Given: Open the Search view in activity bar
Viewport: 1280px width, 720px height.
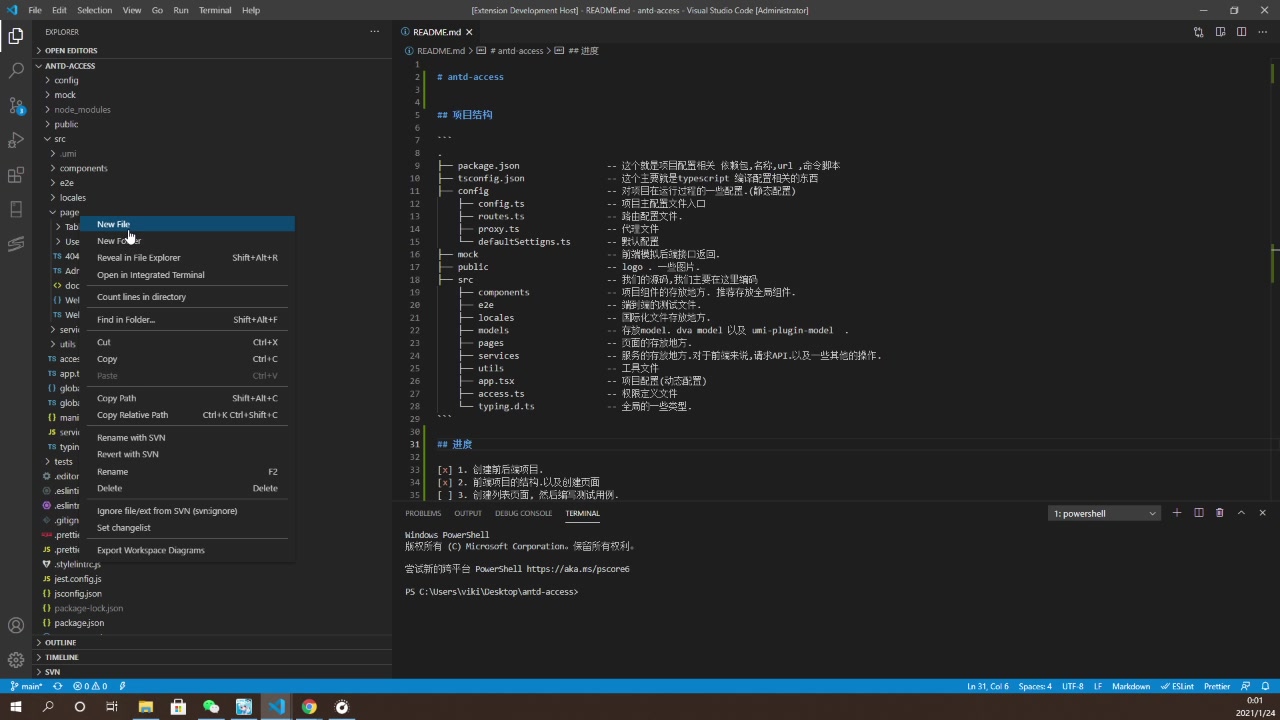Looking at the screenshot, I should (x=16, y=71).
